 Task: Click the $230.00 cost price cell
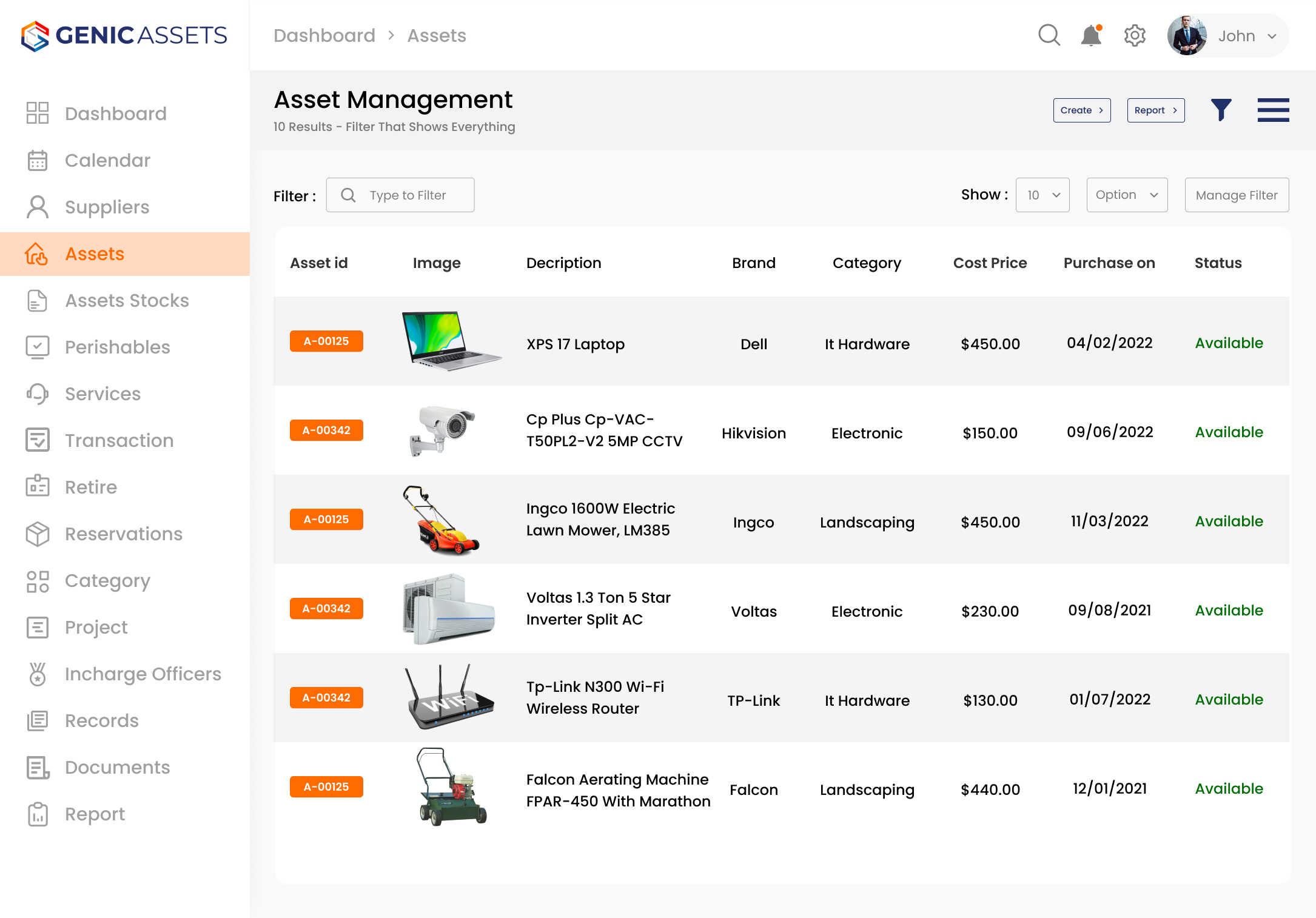coord(990,611)
